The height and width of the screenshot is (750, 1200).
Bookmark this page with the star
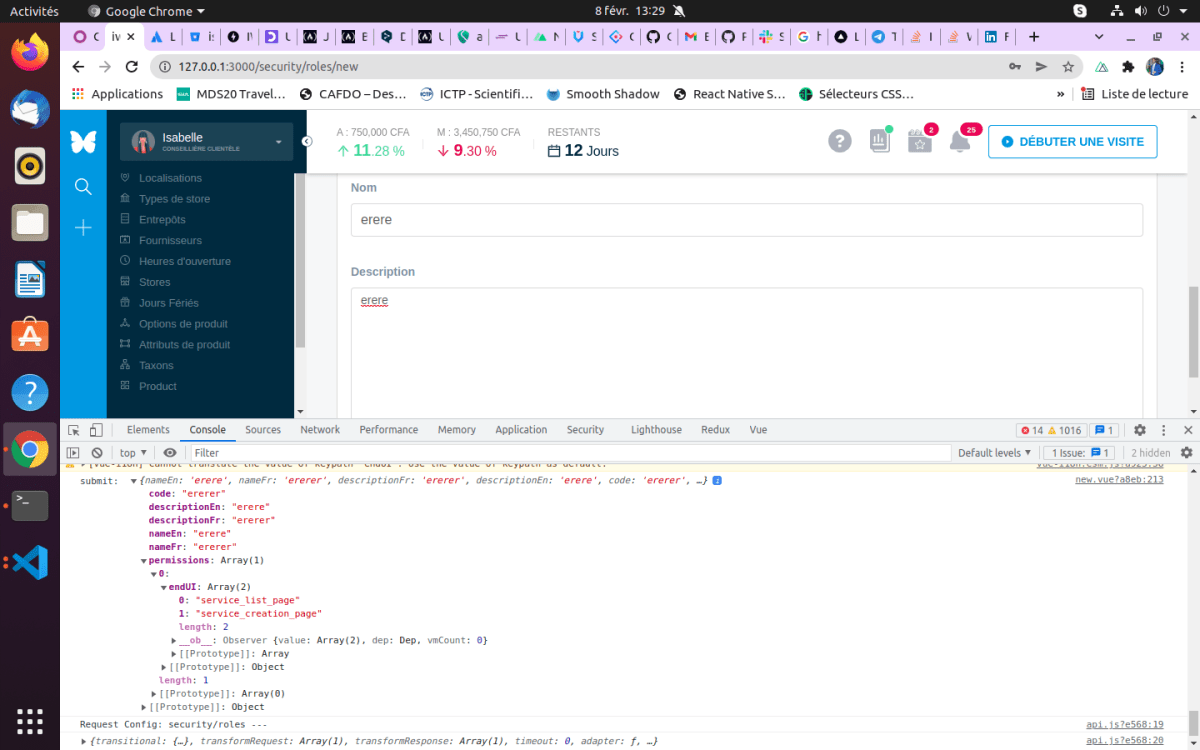[1068, 66]
